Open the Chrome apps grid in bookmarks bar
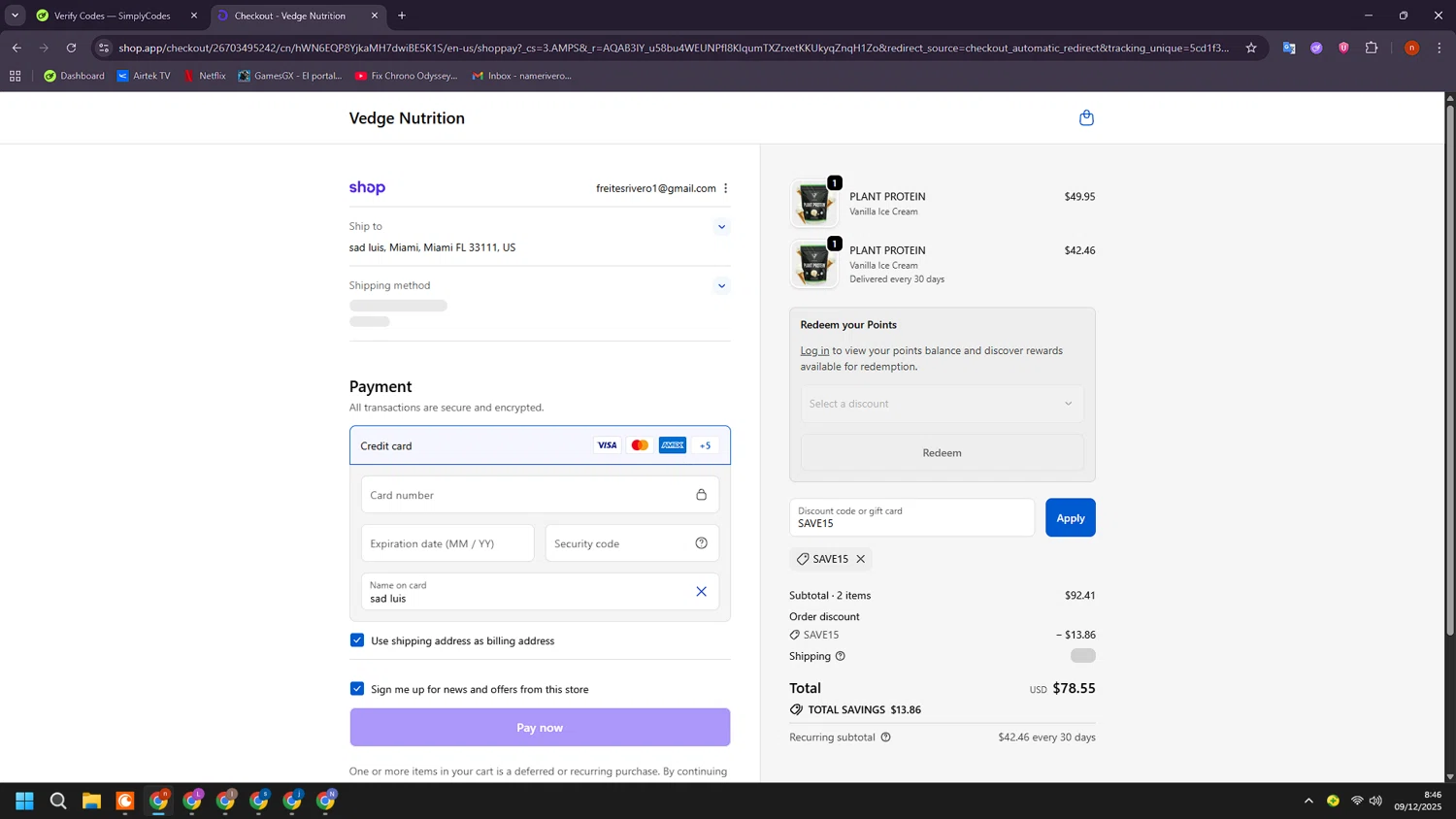This screenshot has width=1456, height=819. point(15,76)
